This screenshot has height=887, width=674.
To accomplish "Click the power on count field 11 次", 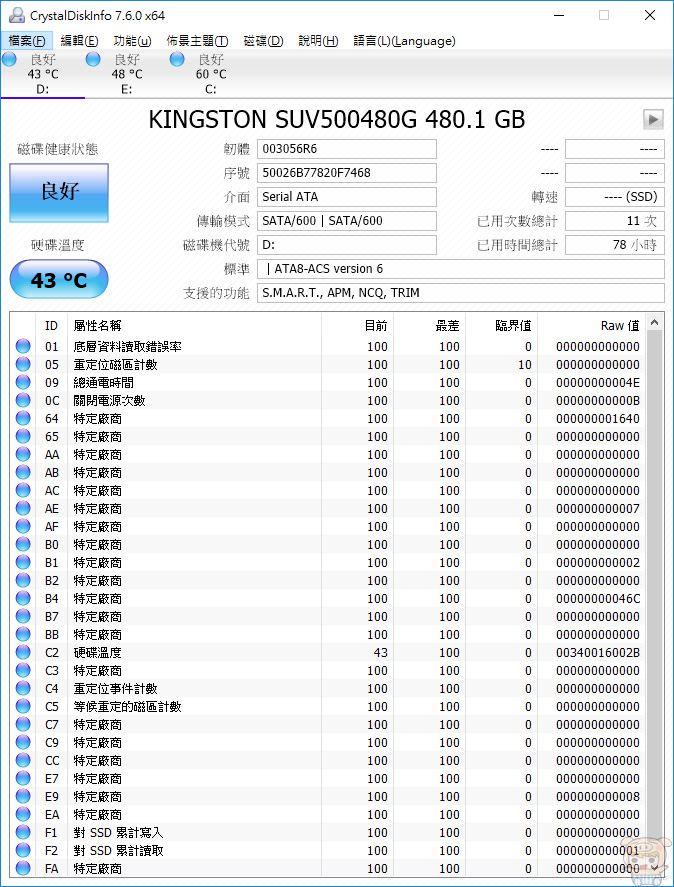I will [x=615, y=221].
